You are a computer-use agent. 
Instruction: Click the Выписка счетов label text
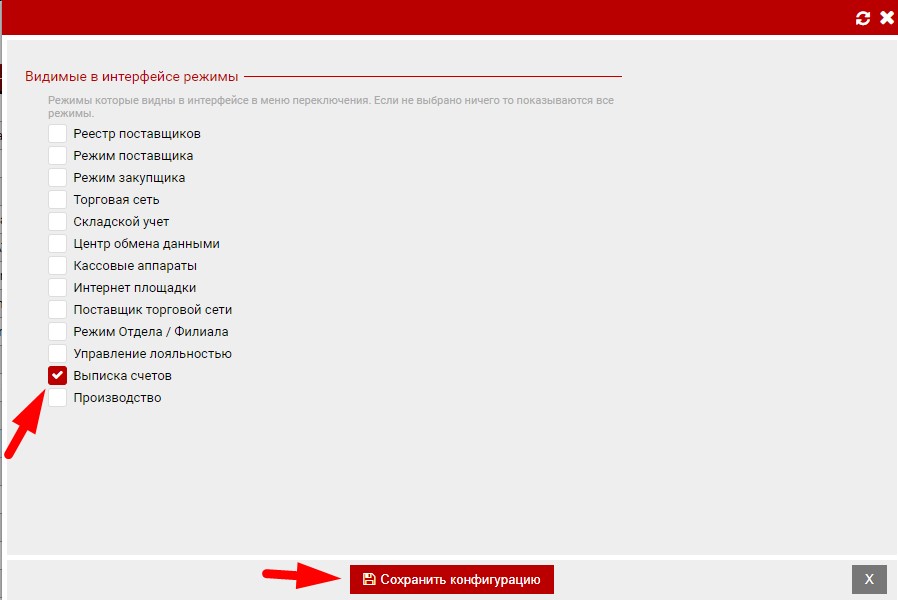122,375
